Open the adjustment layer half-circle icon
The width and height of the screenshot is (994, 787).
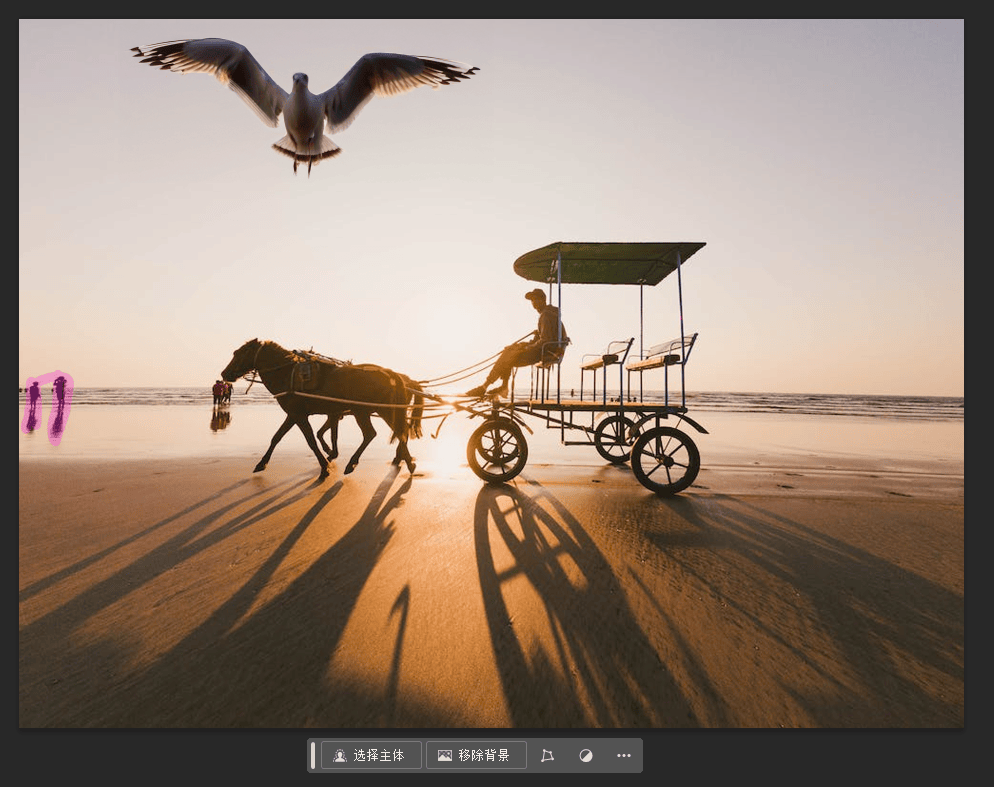click(x=586, y=755)
